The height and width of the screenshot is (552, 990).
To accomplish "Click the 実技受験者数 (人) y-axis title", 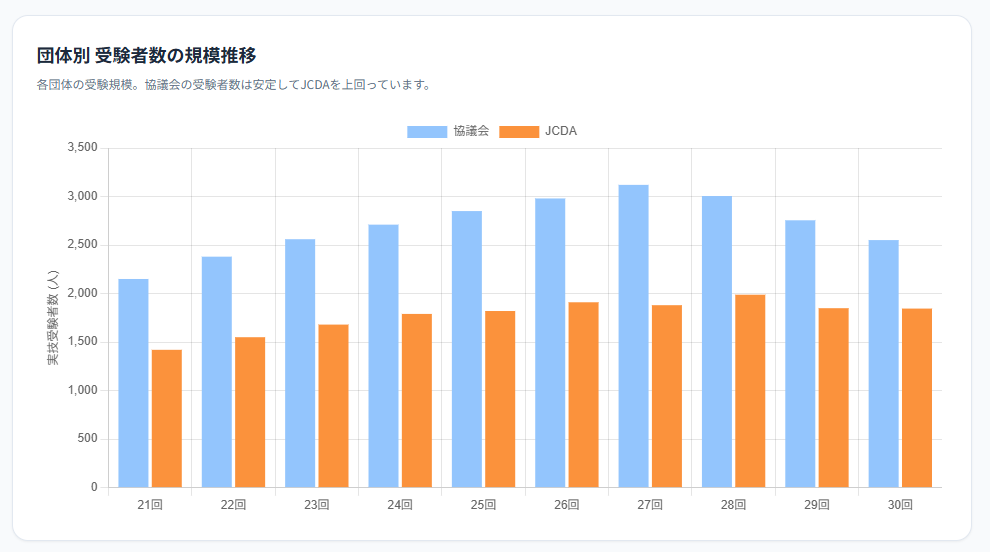I will pyautogui.click(x=52, y=317).
